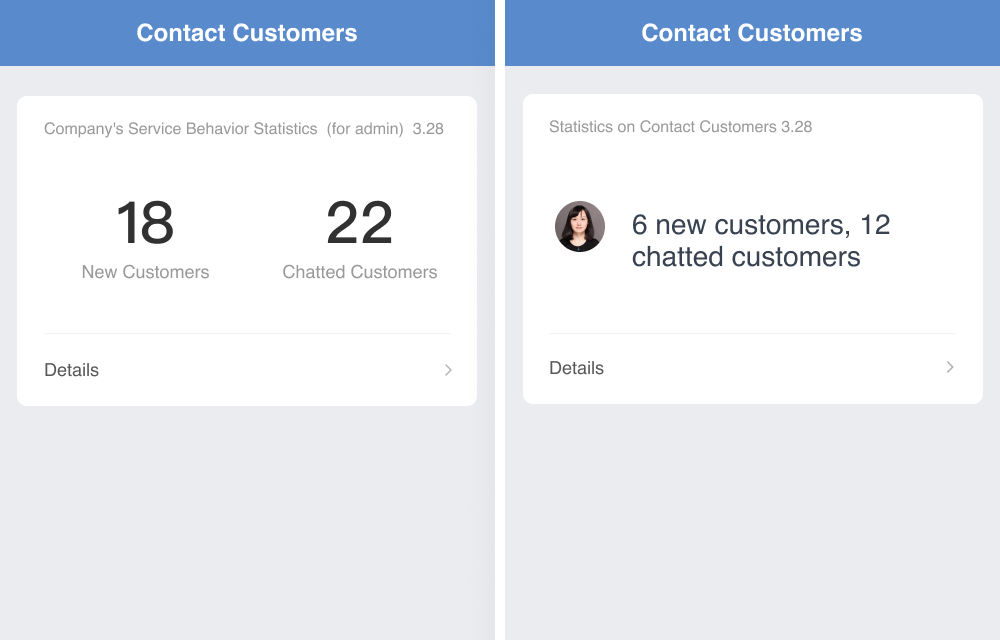Tap left Contact Customers header title
1000x640 pixels.
247,33
